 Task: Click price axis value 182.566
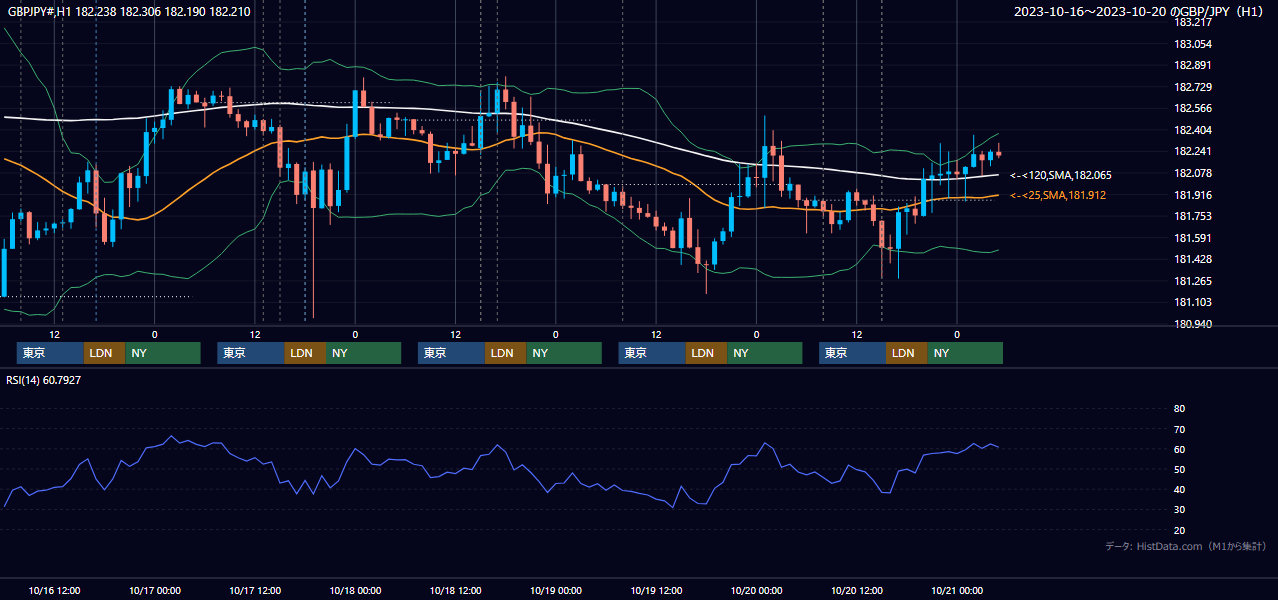pyautogui.click(x=1193, y=108)
